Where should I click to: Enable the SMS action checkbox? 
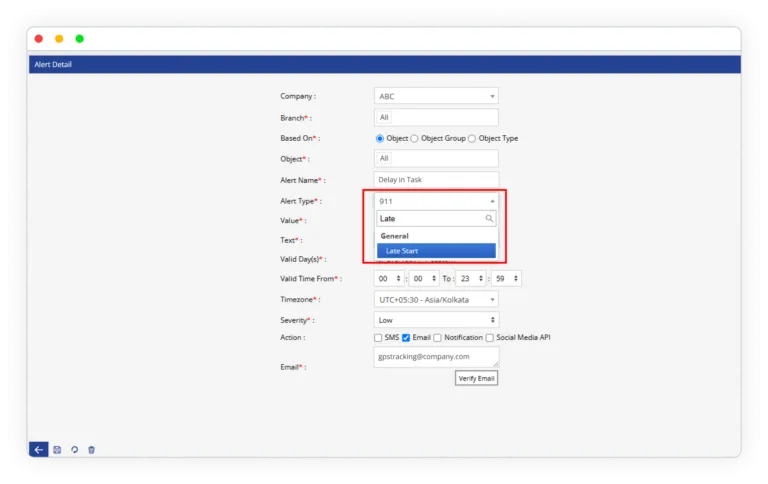[x=378, y=338]
